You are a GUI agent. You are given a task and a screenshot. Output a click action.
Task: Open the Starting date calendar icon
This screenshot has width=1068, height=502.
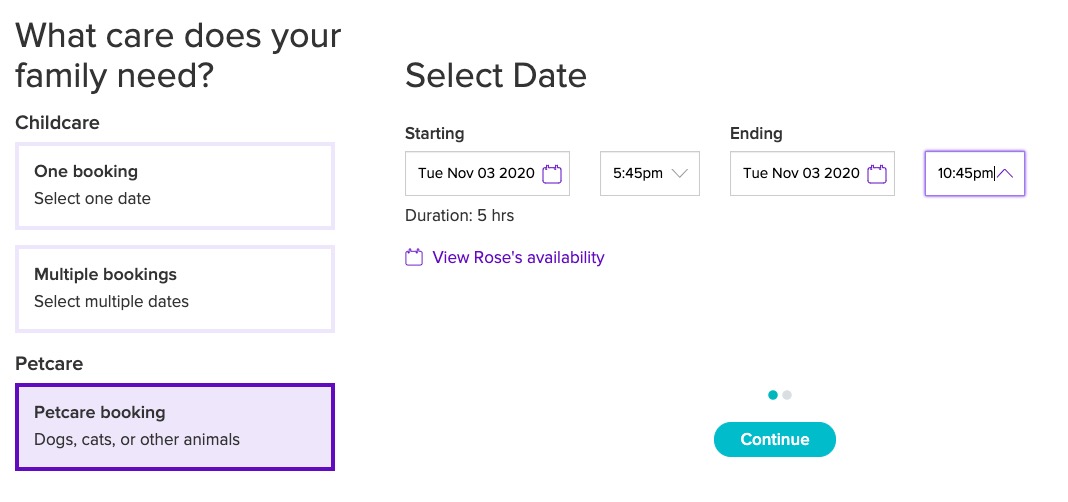[552, 174]
